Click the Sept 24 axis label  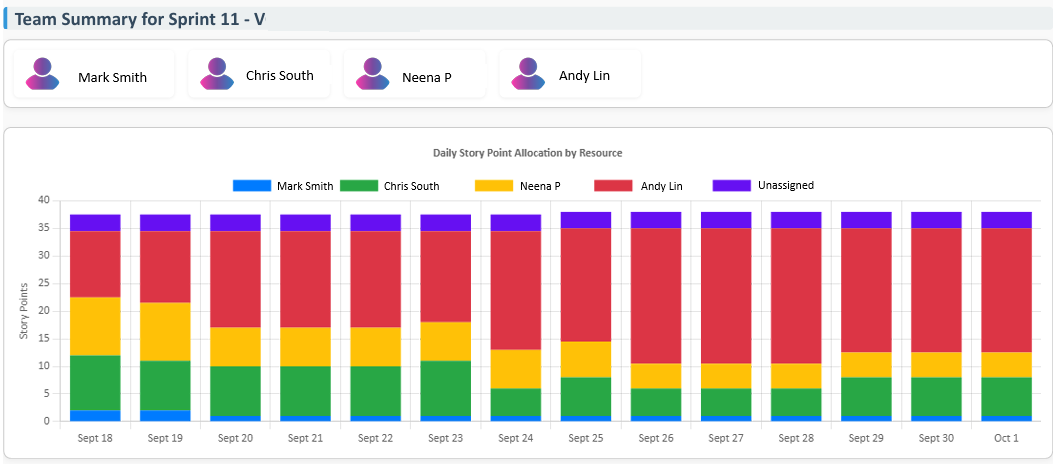(515, 438)
